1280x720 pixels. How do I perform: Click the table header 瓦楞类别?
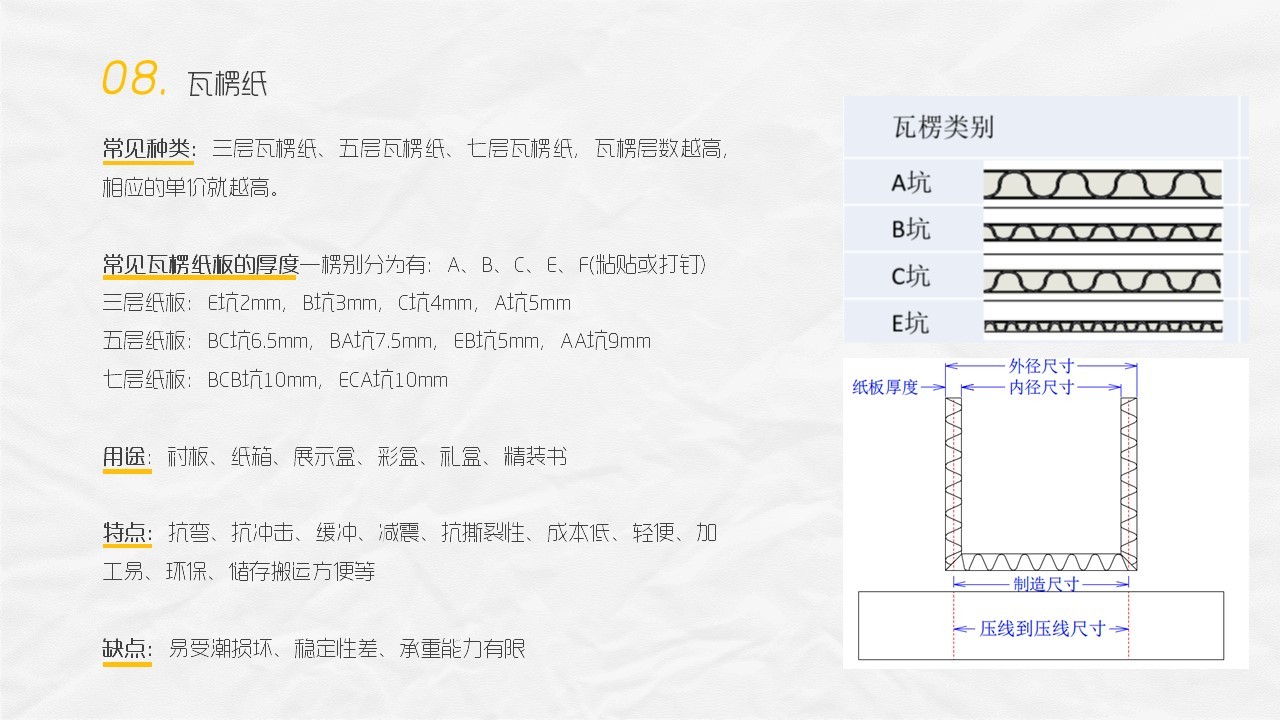click(943, 127)
